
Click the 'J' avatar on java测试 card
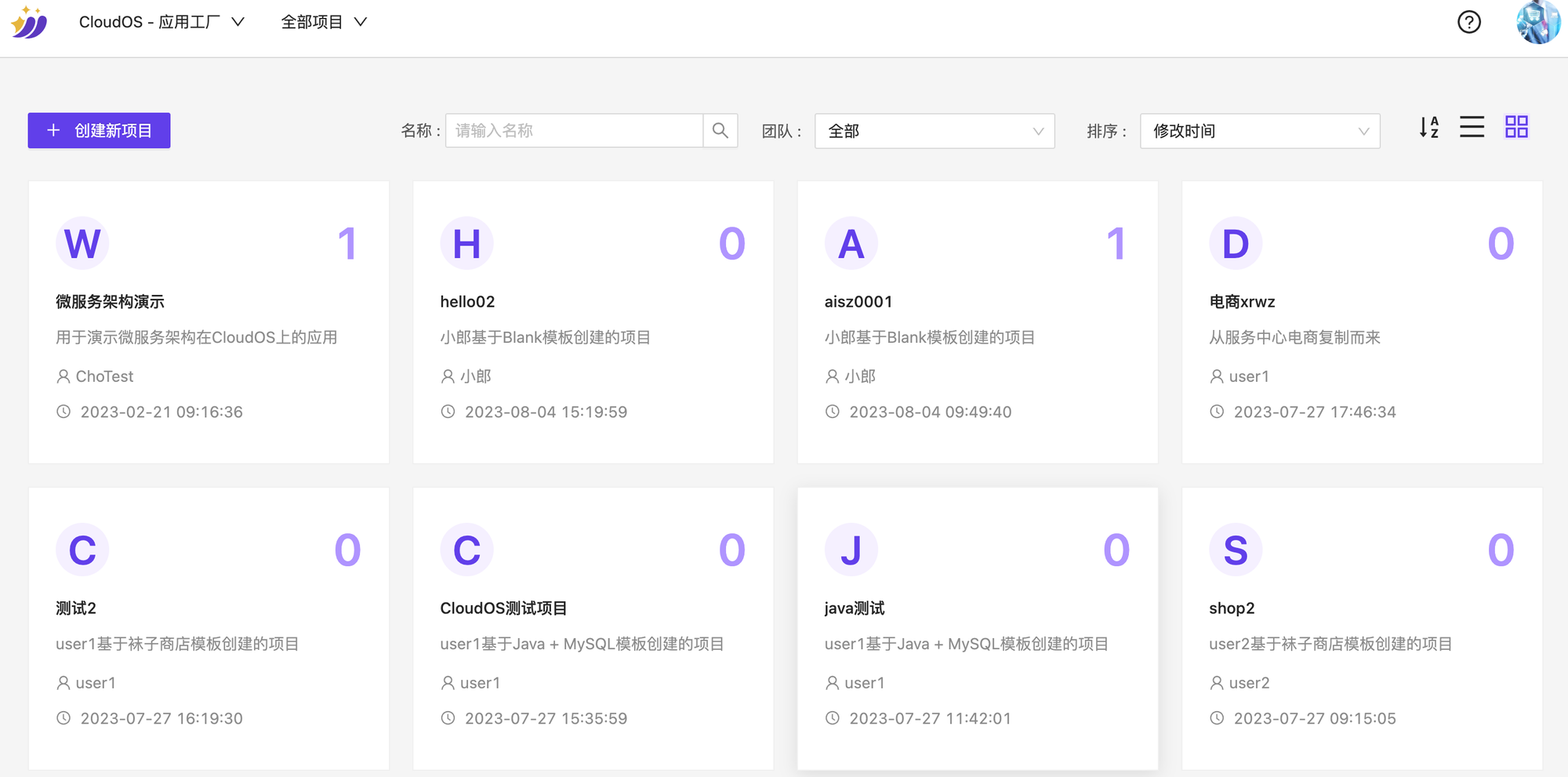(x=851, y=550)
